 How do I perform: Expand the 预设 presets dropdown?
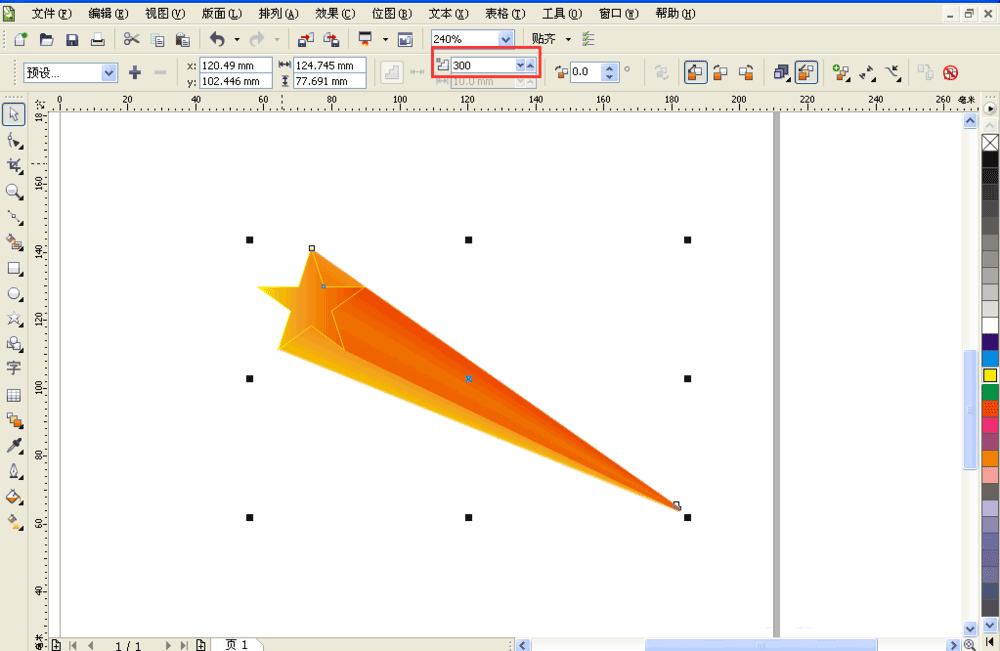coord(109,73)
